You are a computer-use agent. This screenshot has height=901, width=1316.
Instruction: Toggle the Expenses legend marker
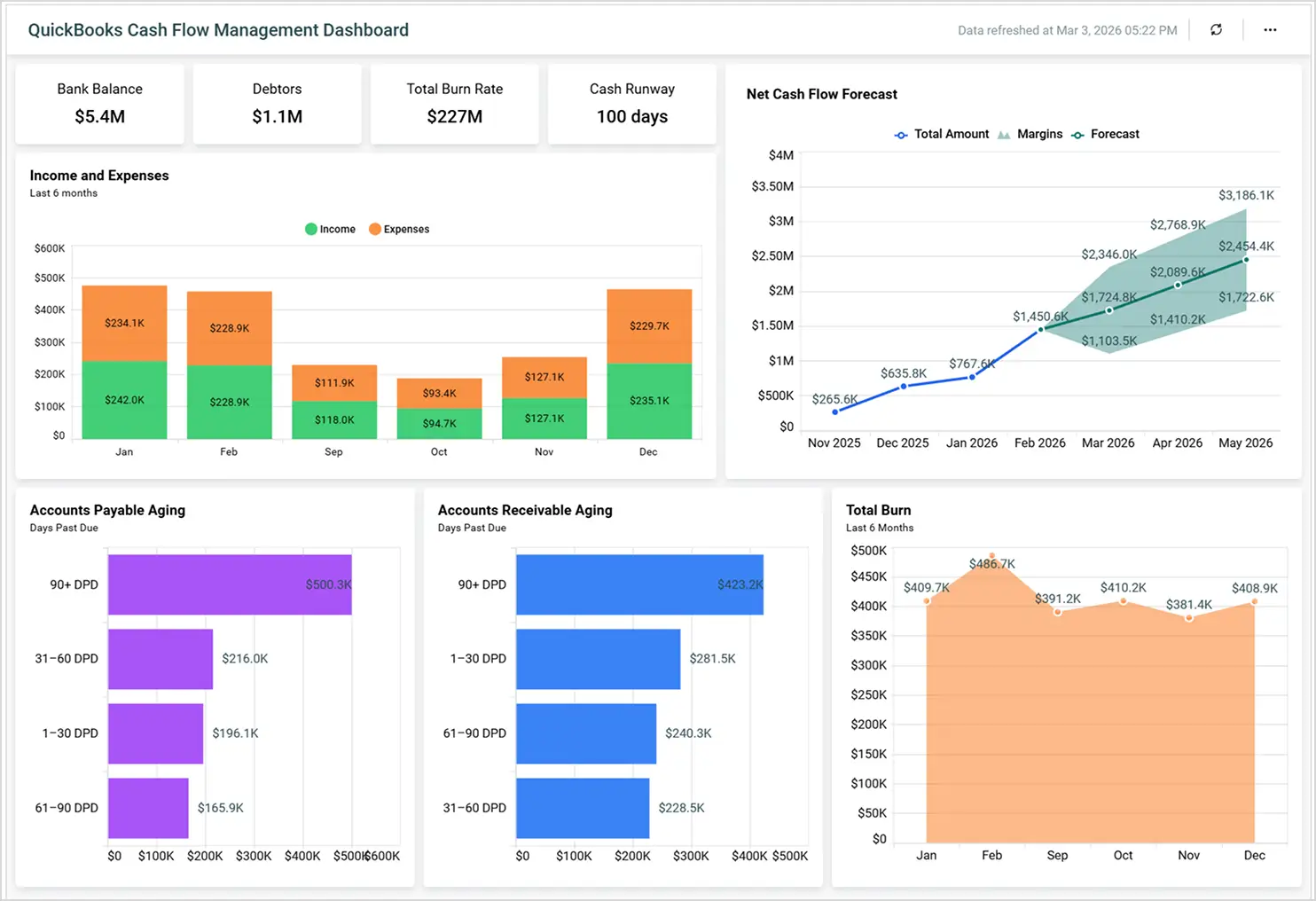pos(375,229)
